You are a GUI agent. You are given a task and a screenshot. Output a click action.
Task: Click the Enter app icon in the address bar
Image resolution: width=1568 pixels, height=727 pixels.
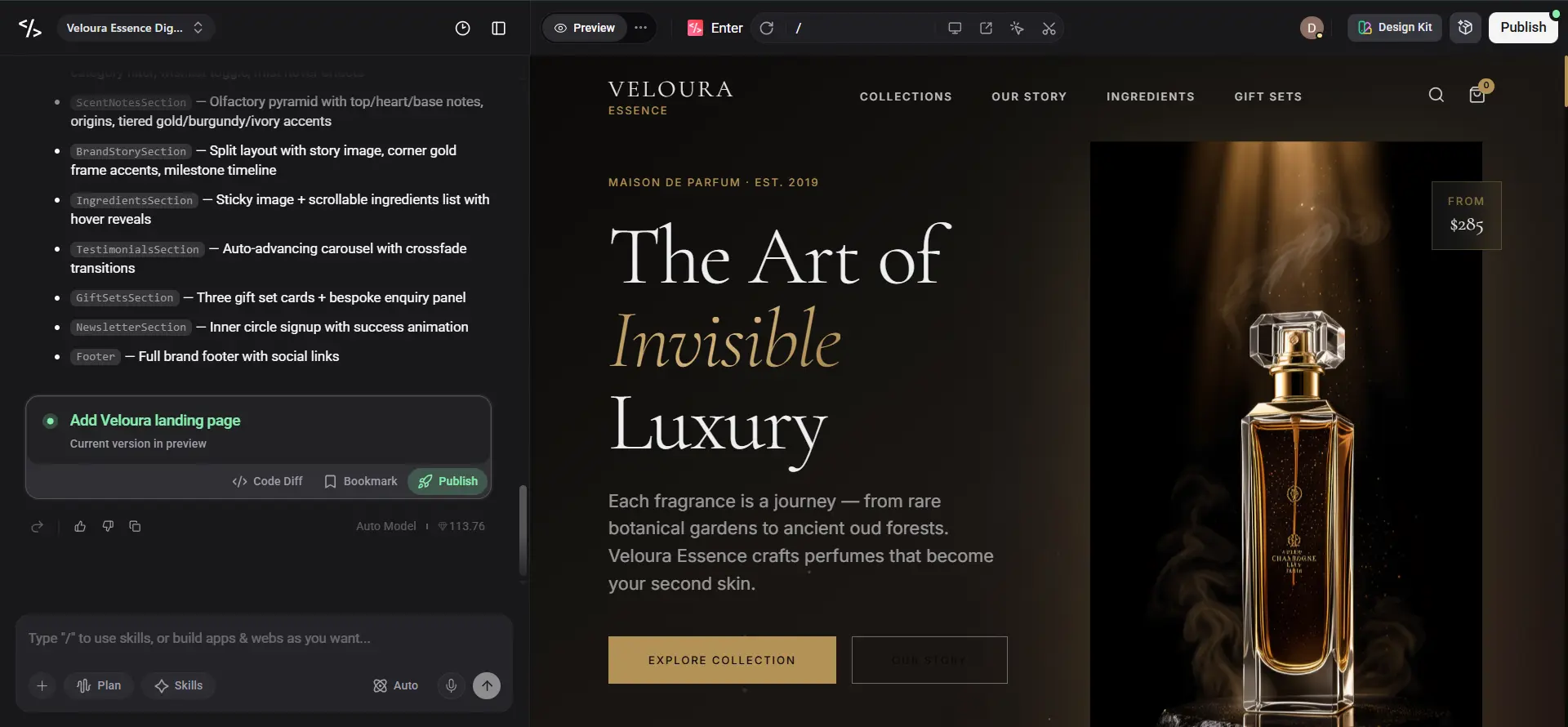pos(695,28)
